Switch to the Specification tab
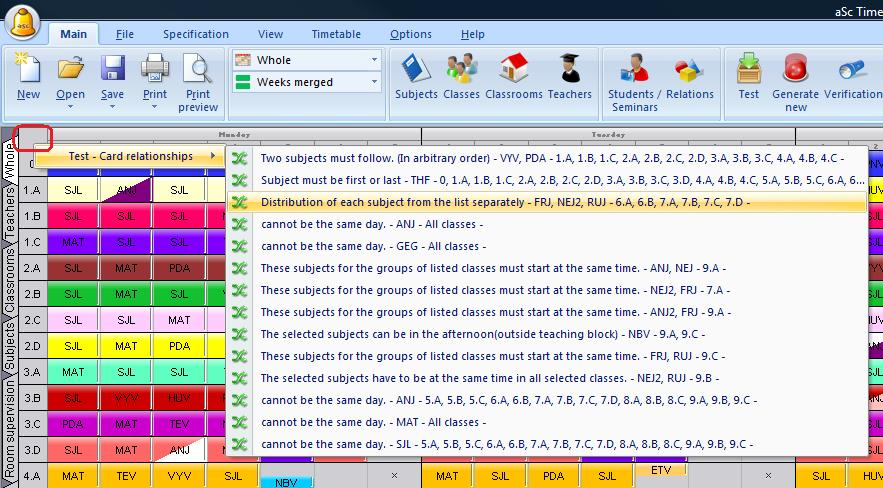The image size is (883, 488). click(196, 34)
